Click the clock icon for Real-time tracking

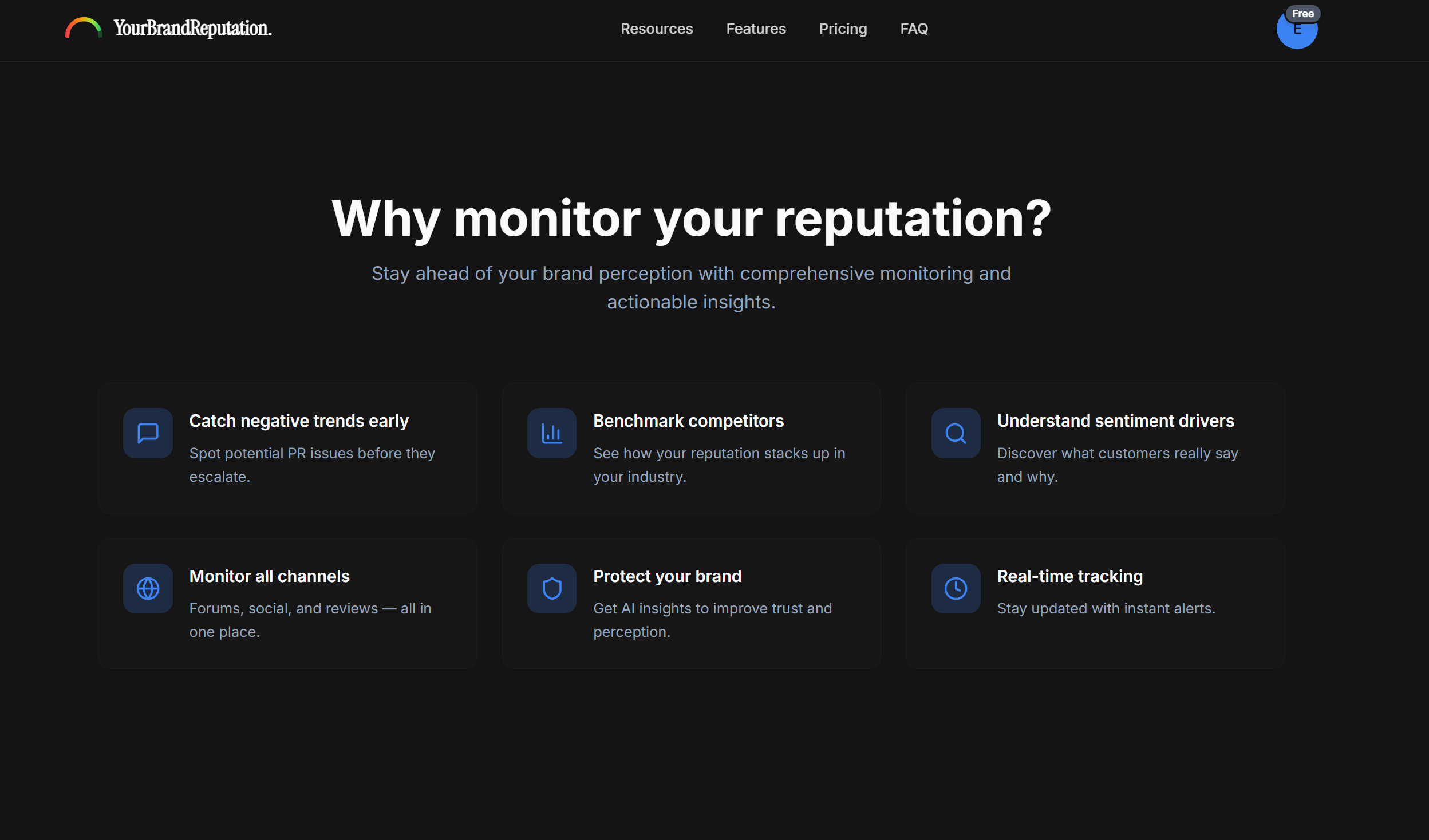click(955, 588)
